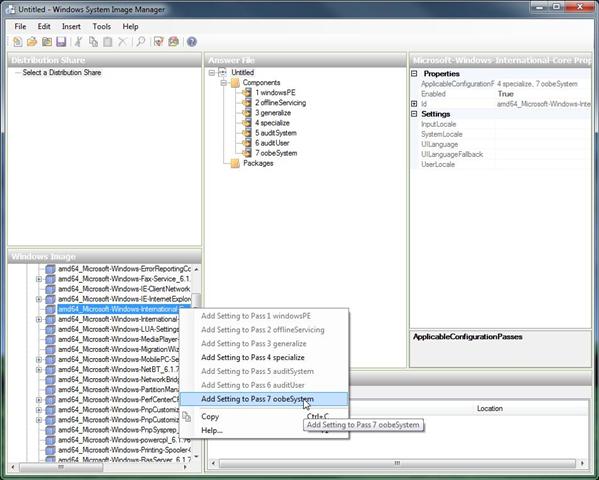Select 2 offlineServicing in the Answer File tree
This screenshot has height=480, width=599.
tap(280, 103)
